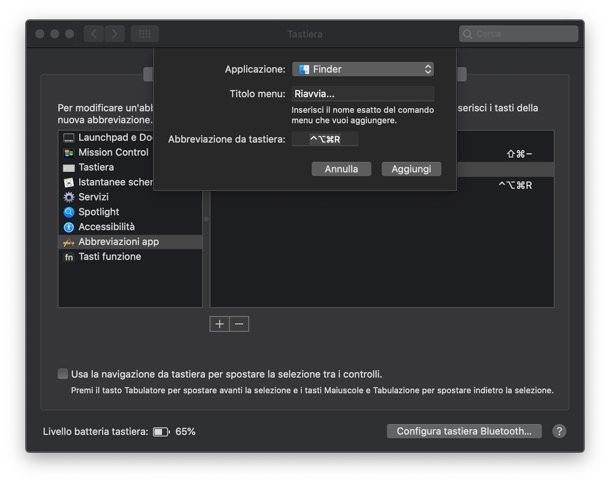
Task: Click the 'Premi il tasto Tabulatore' description text
Action: (312, 390)
